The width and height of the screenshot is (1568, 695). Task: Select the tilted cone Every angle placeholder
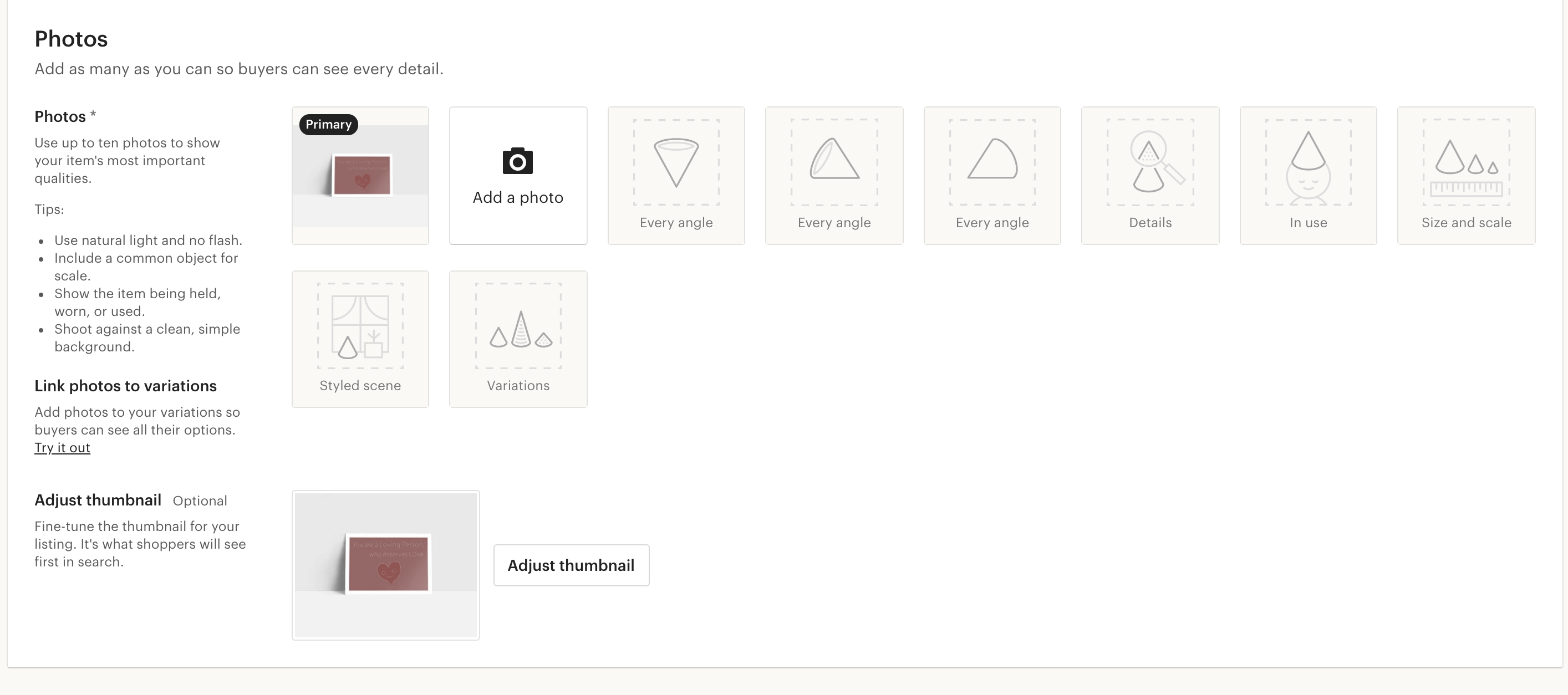coord(834,175)
